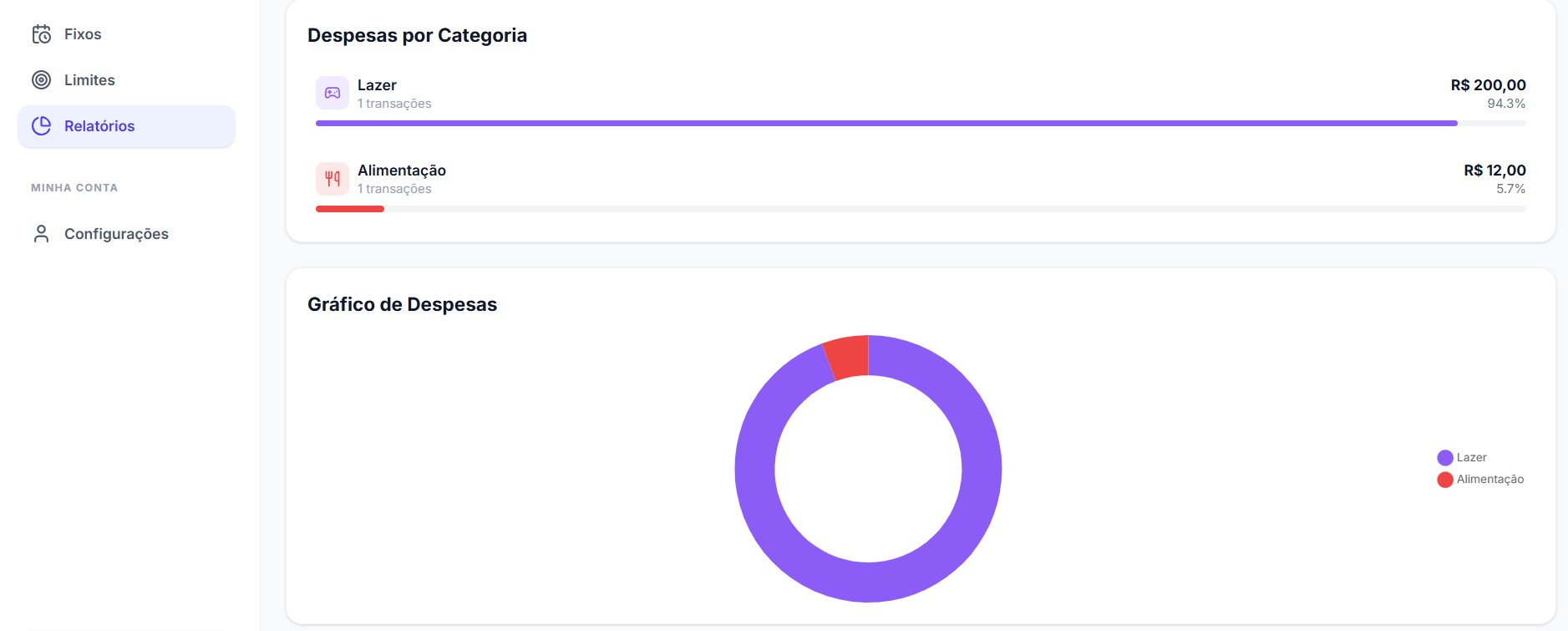
Task: Click the Alimentação R$ 12,00 amount
Action: coord(1494,170)
